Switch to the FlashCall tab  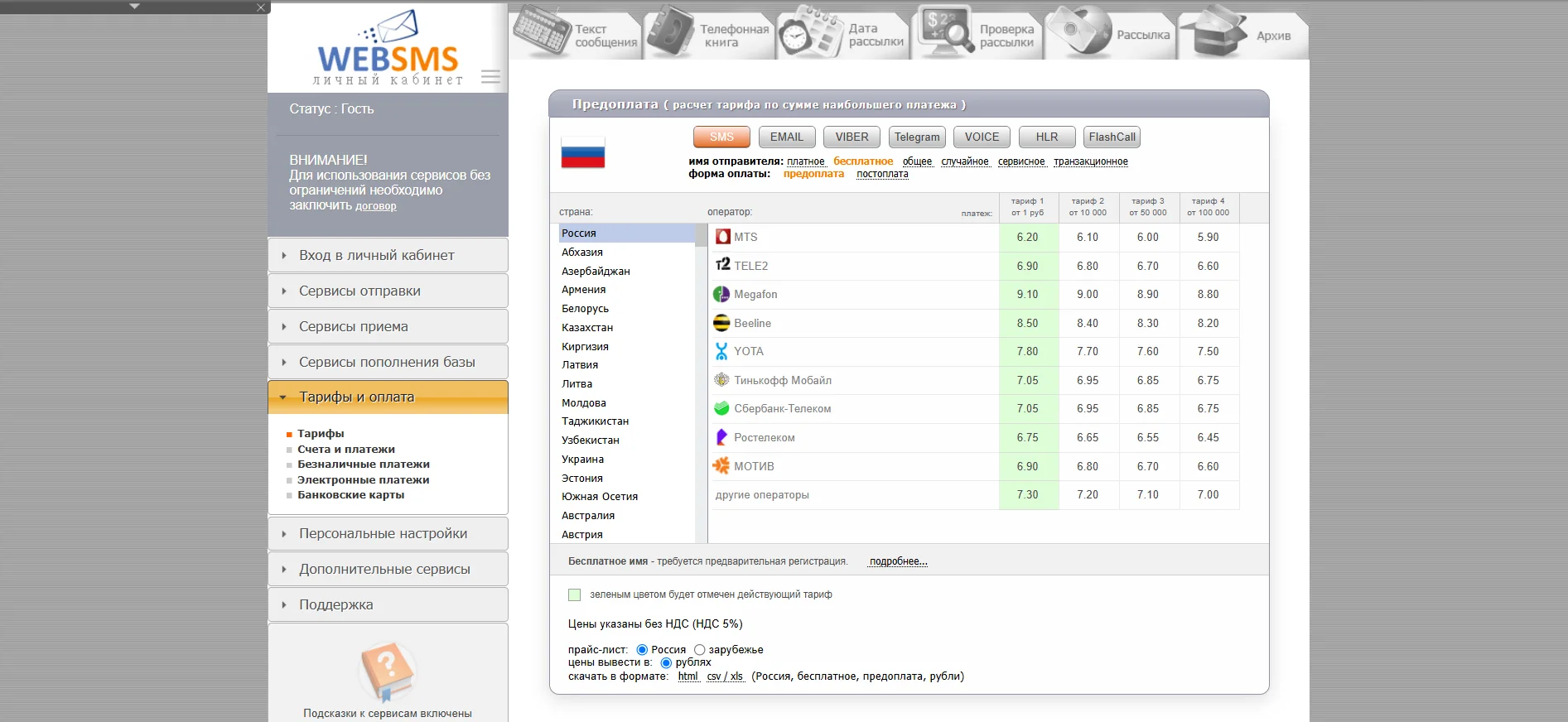click(x=1112, y=137)
